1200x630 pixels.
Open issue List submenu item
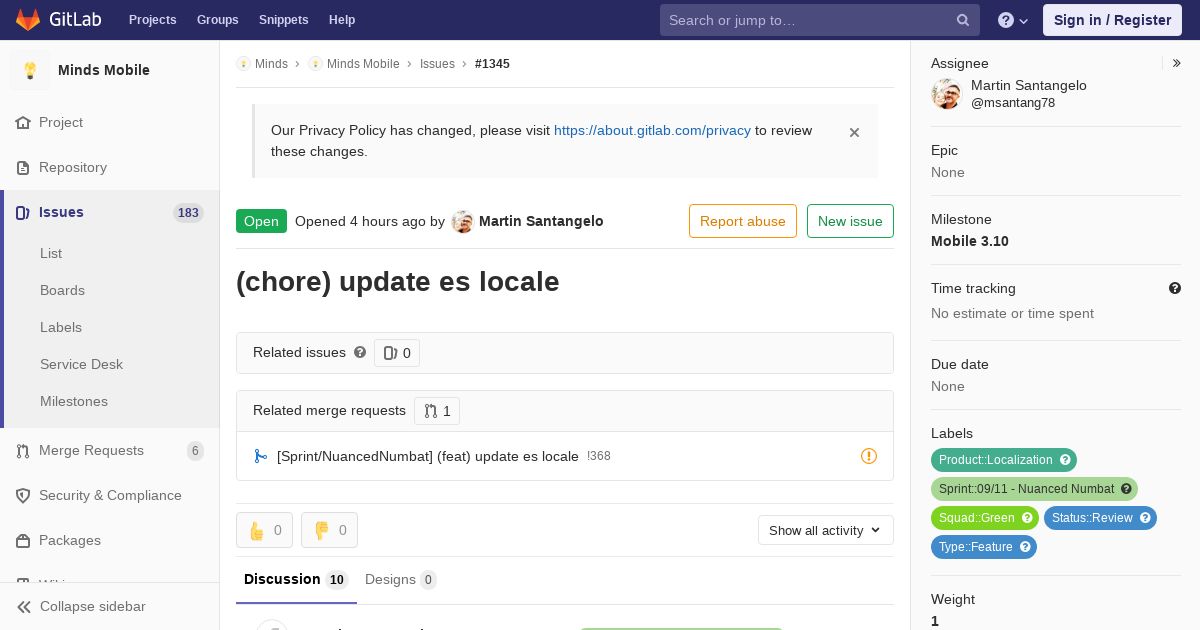pyautogui.click(x=51, y=253)
